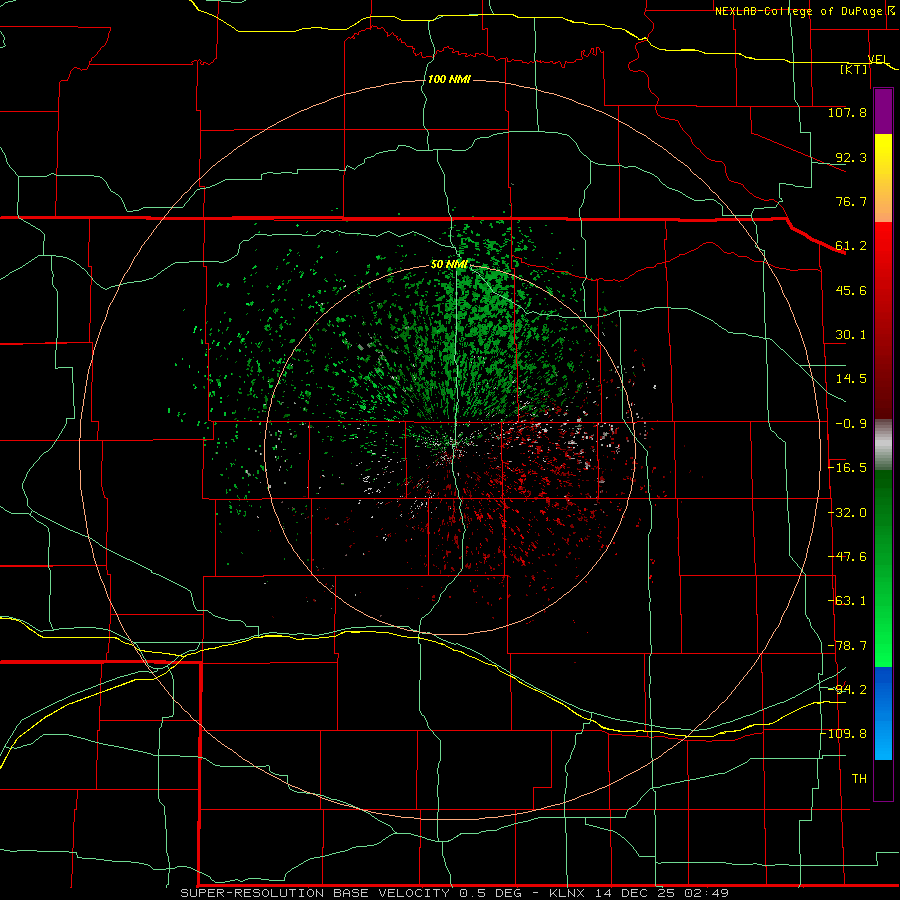The width and height of the screenshot is (900, 900).
Task: Click the -47.6 legend value
Action: [848, 557]
